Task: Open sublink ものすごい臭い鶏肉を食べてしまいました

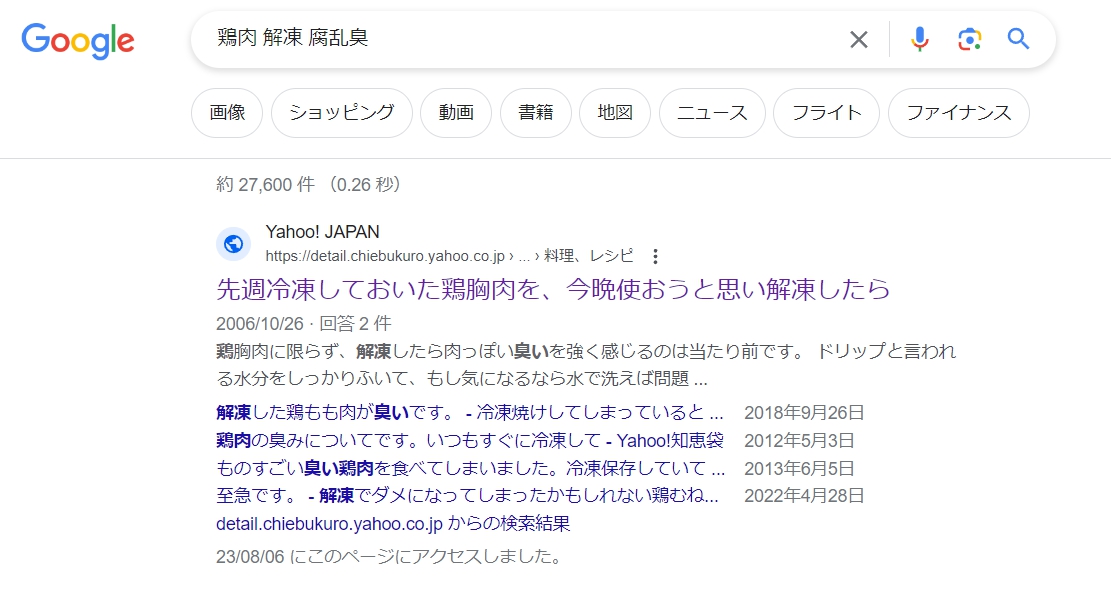Action: [470, 468]
